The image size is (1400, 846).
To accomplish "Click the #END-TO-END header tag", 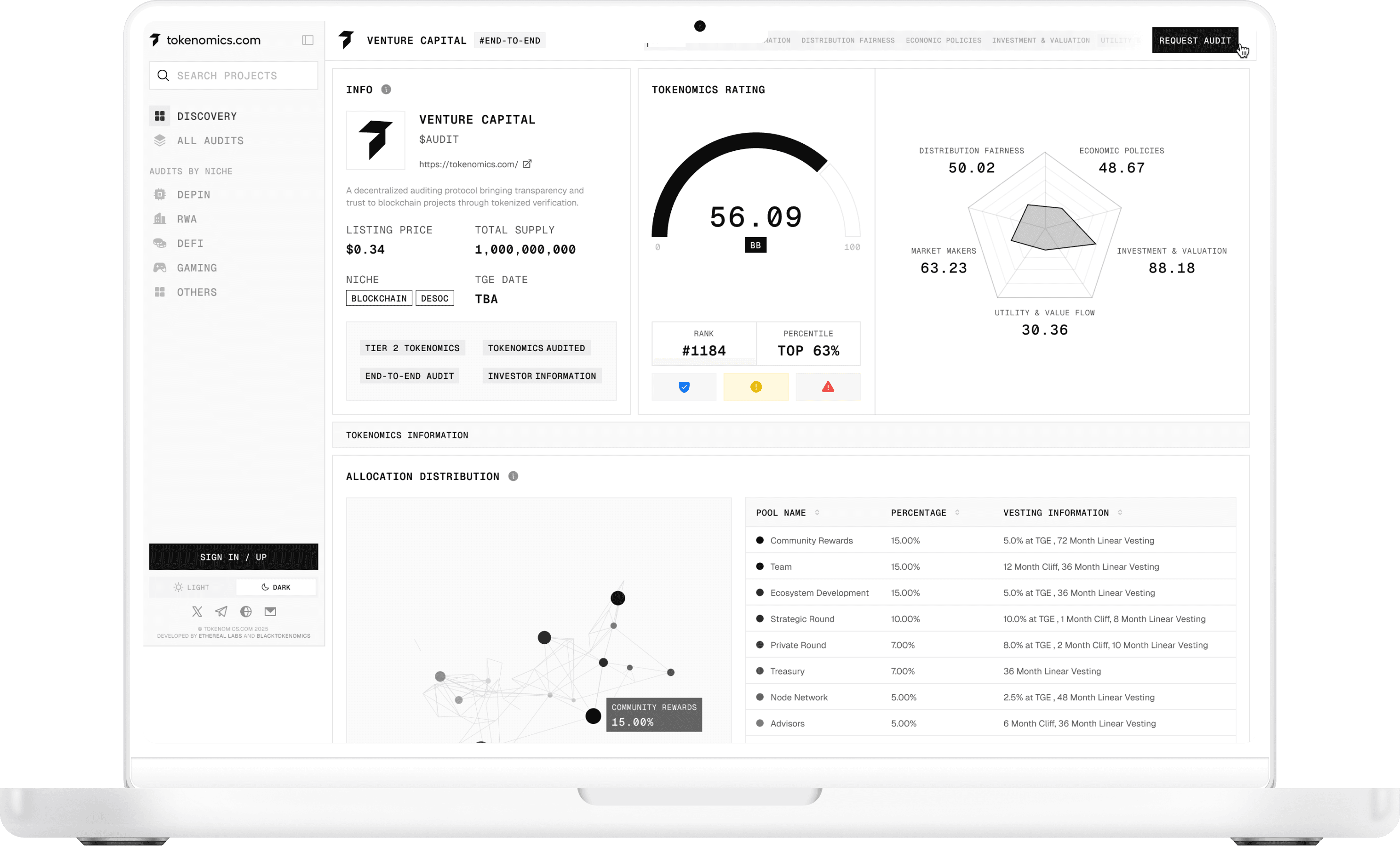I will pyautogui.click(x=509, y=41).
